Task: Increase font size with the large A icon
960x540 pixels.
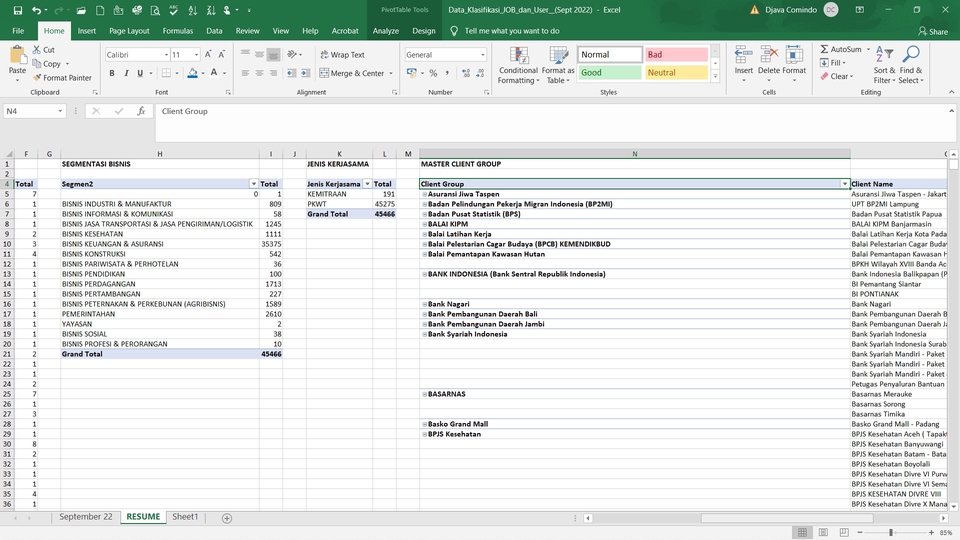Action: [x=208, y=54]
